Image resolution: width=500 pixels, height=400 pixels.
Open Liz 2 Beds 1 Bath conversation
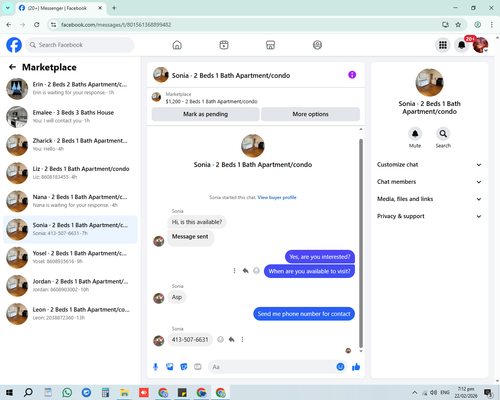click(x=70, y=173)
